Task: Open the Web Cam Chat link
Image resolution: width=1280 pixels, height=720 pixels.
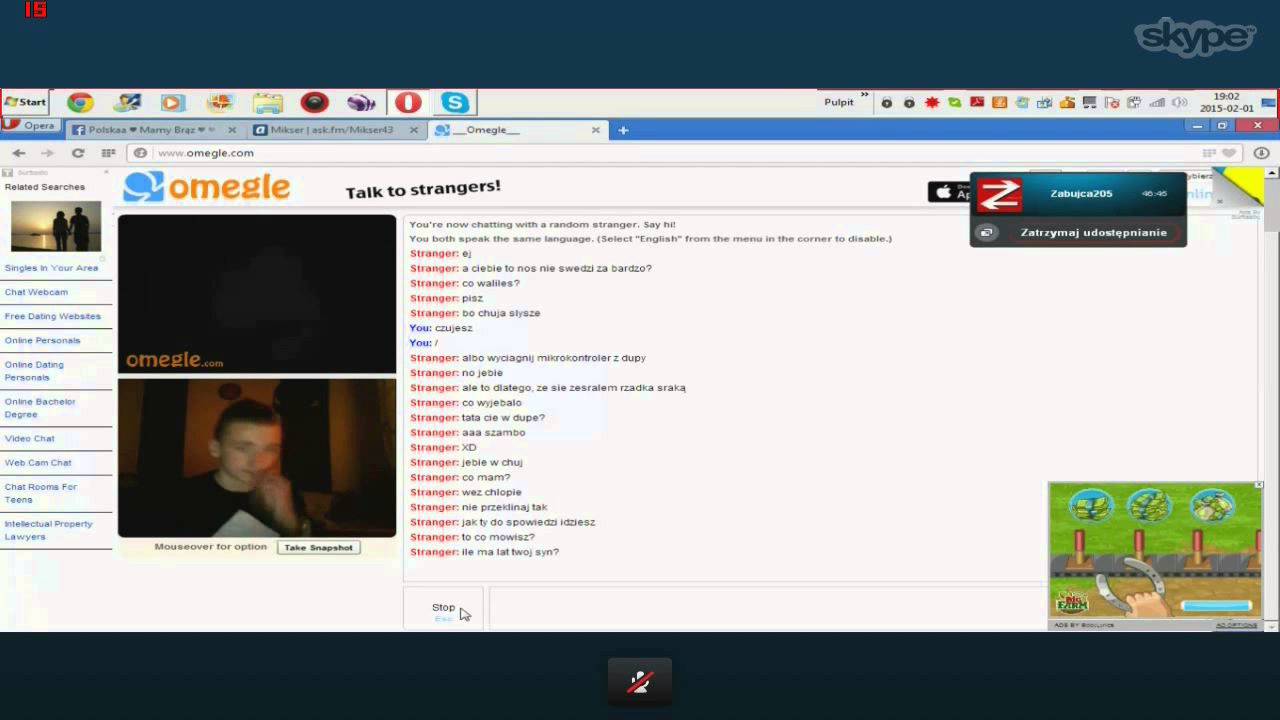Action: click(x=38, y=463)
